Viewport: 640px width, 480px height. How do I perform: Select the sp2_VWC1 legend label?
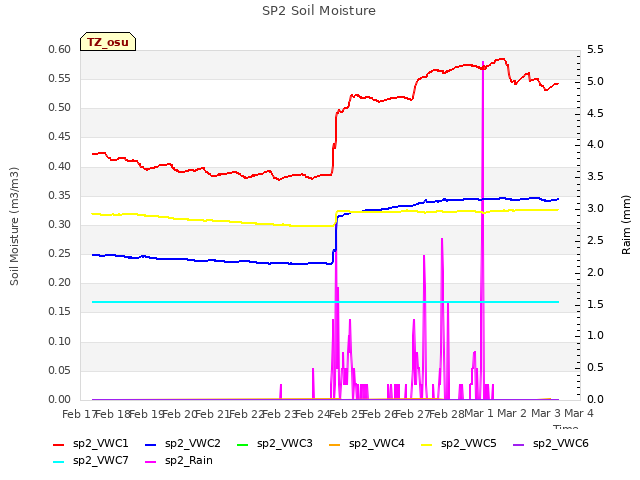[100, 444]
